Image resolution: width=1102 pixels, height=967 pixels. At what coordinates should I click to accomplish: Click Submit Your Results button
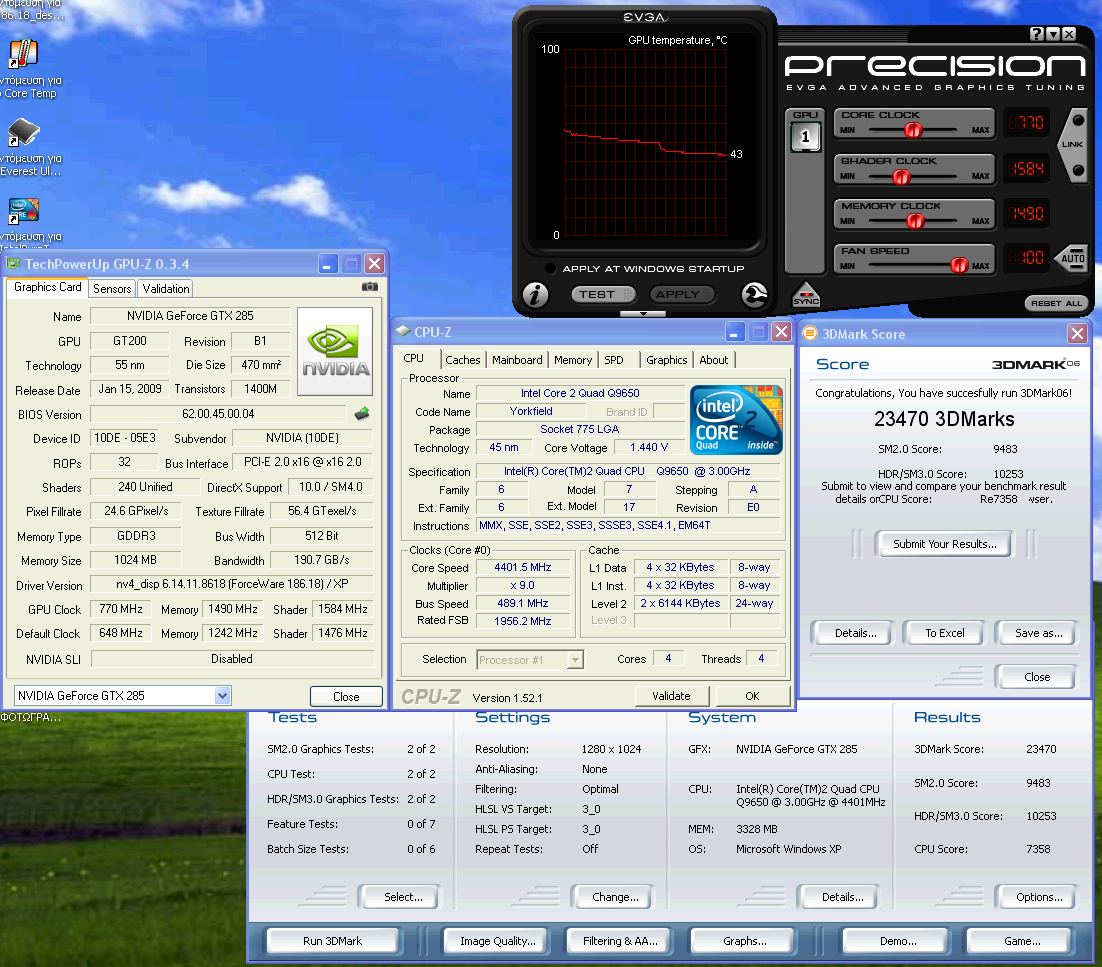coord(944,544)
